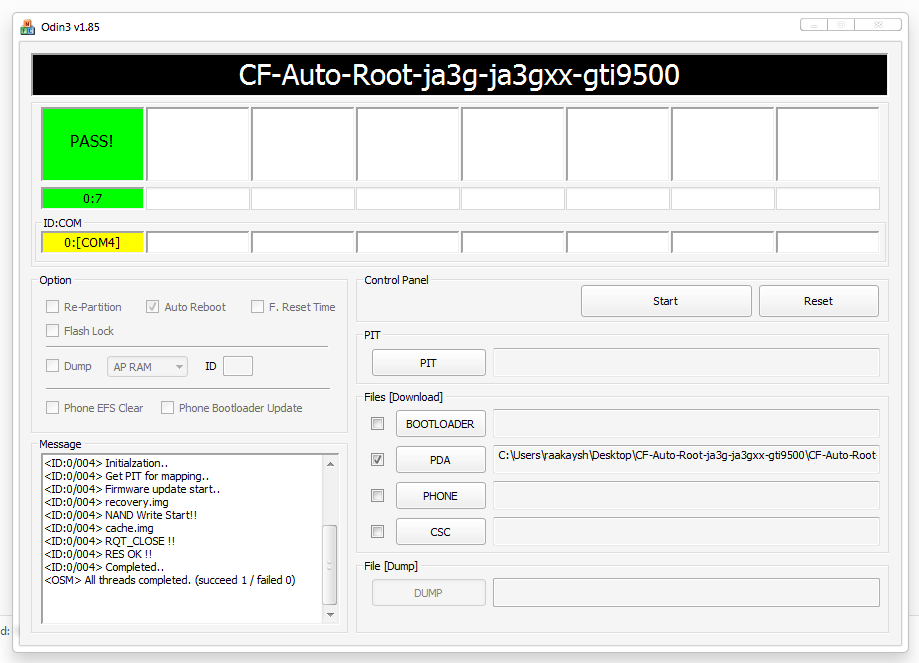Click the PHONE file path field
The image size is (919, 663).
click(x=686, y=495)
